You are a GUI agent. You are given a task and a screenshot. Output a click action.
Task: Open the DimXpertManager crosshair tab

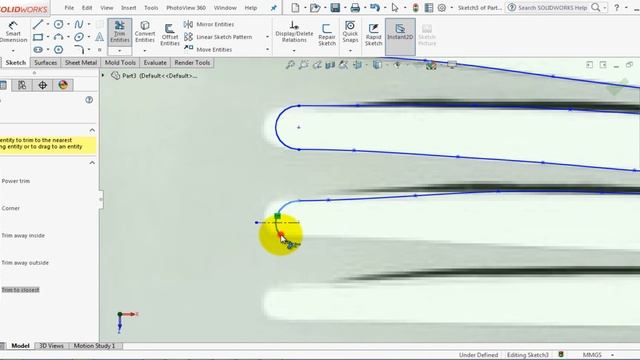[42, 85]
